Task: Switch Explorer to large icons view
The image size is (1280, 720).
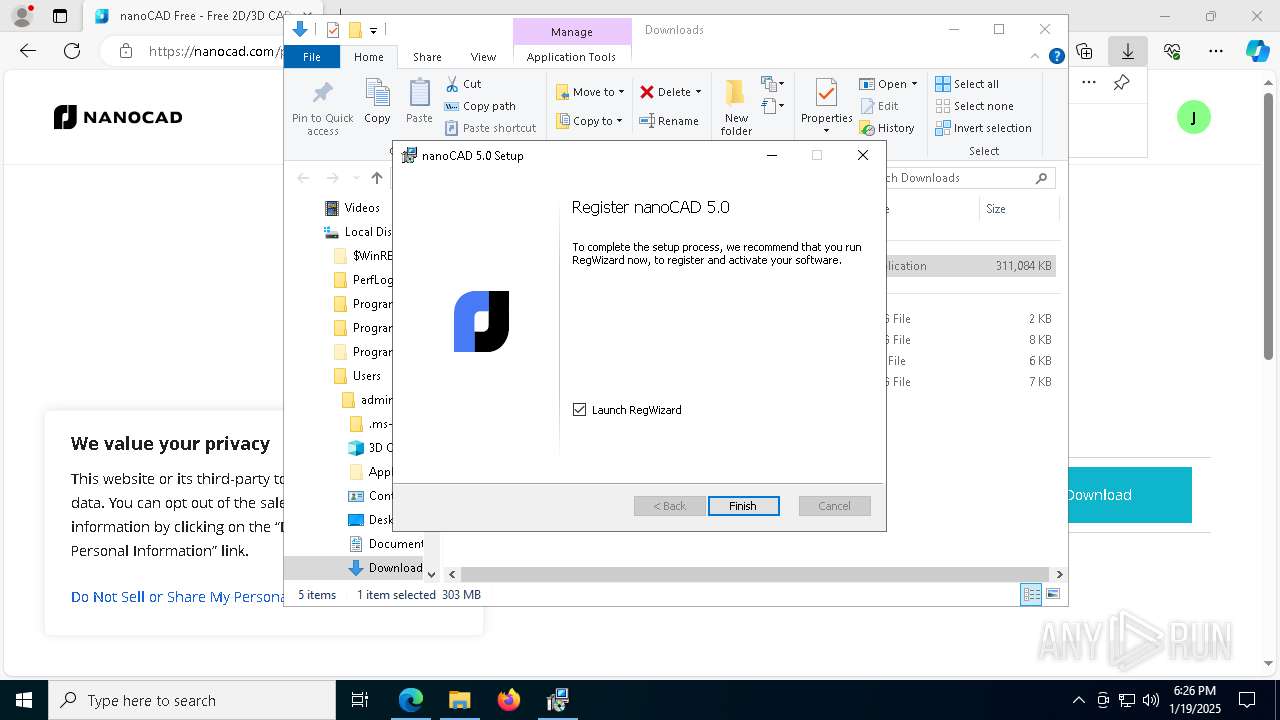Action: [1052, 594]
